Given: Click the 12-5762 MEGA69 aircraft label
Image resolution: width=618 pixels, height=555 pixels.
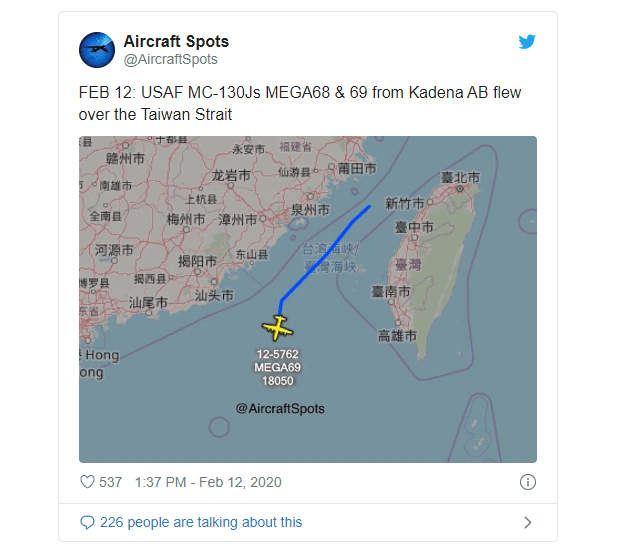Looking at the screenshot, I should [278, 367].
